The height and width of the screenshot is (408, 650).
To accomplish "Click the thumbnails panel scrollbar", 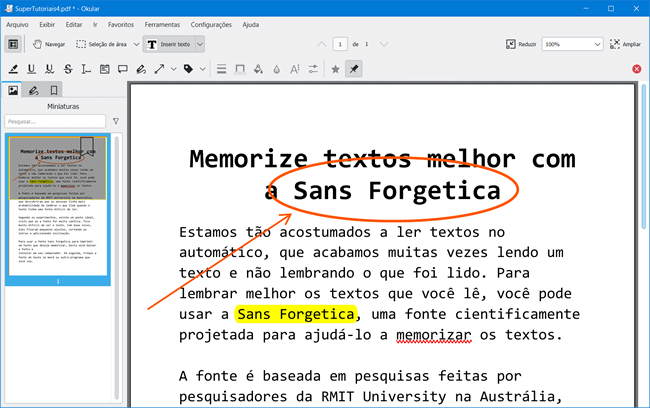I will [x=117, y=267].
